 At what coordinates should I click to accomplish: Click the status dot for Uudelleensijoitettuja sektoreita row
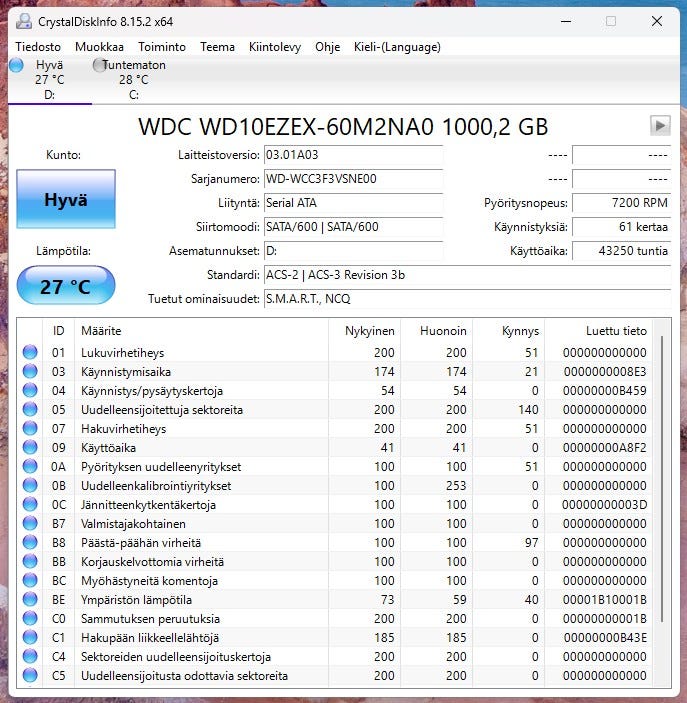30,409
